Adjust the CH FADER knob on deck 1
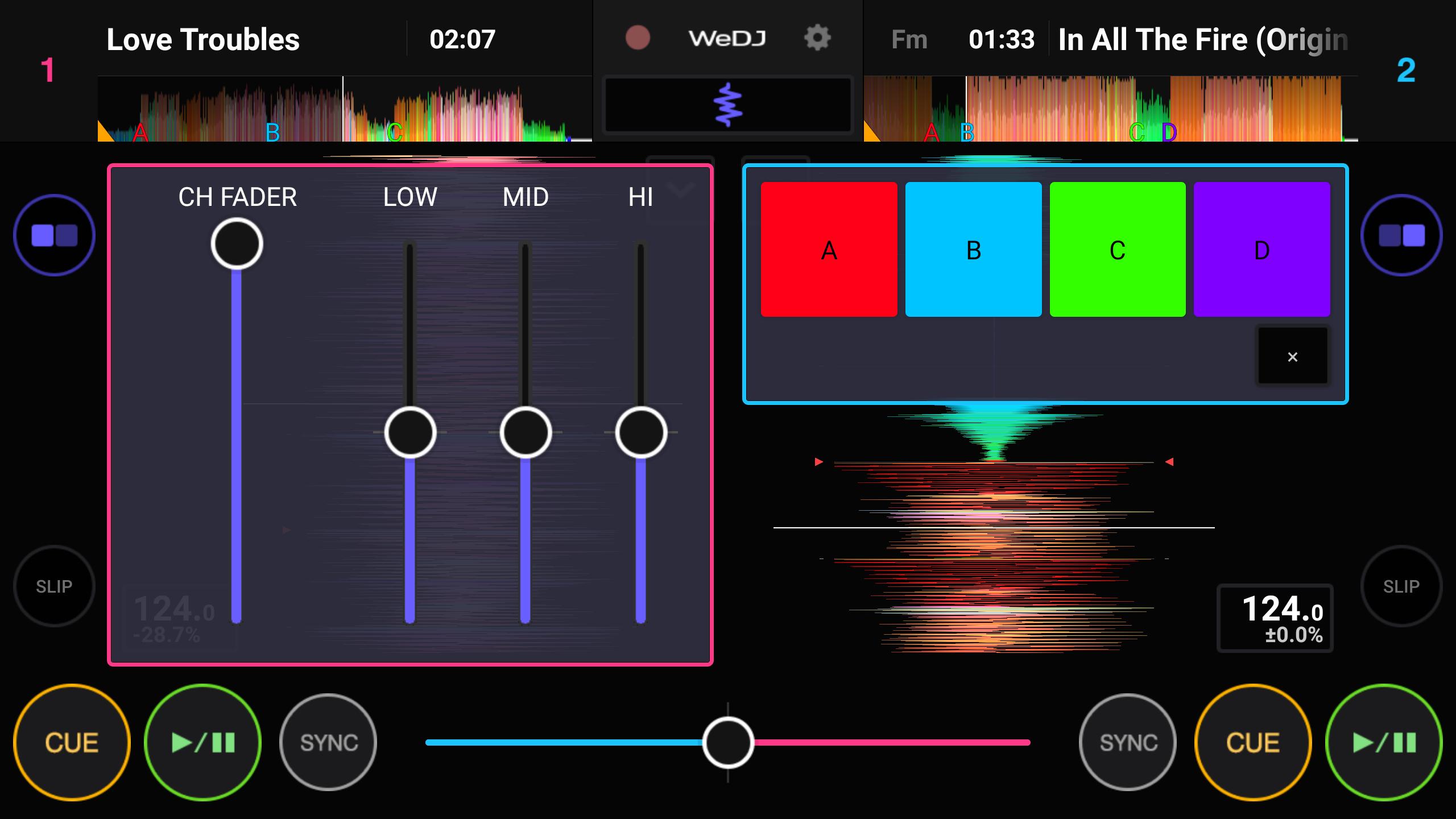 [237, 243]
